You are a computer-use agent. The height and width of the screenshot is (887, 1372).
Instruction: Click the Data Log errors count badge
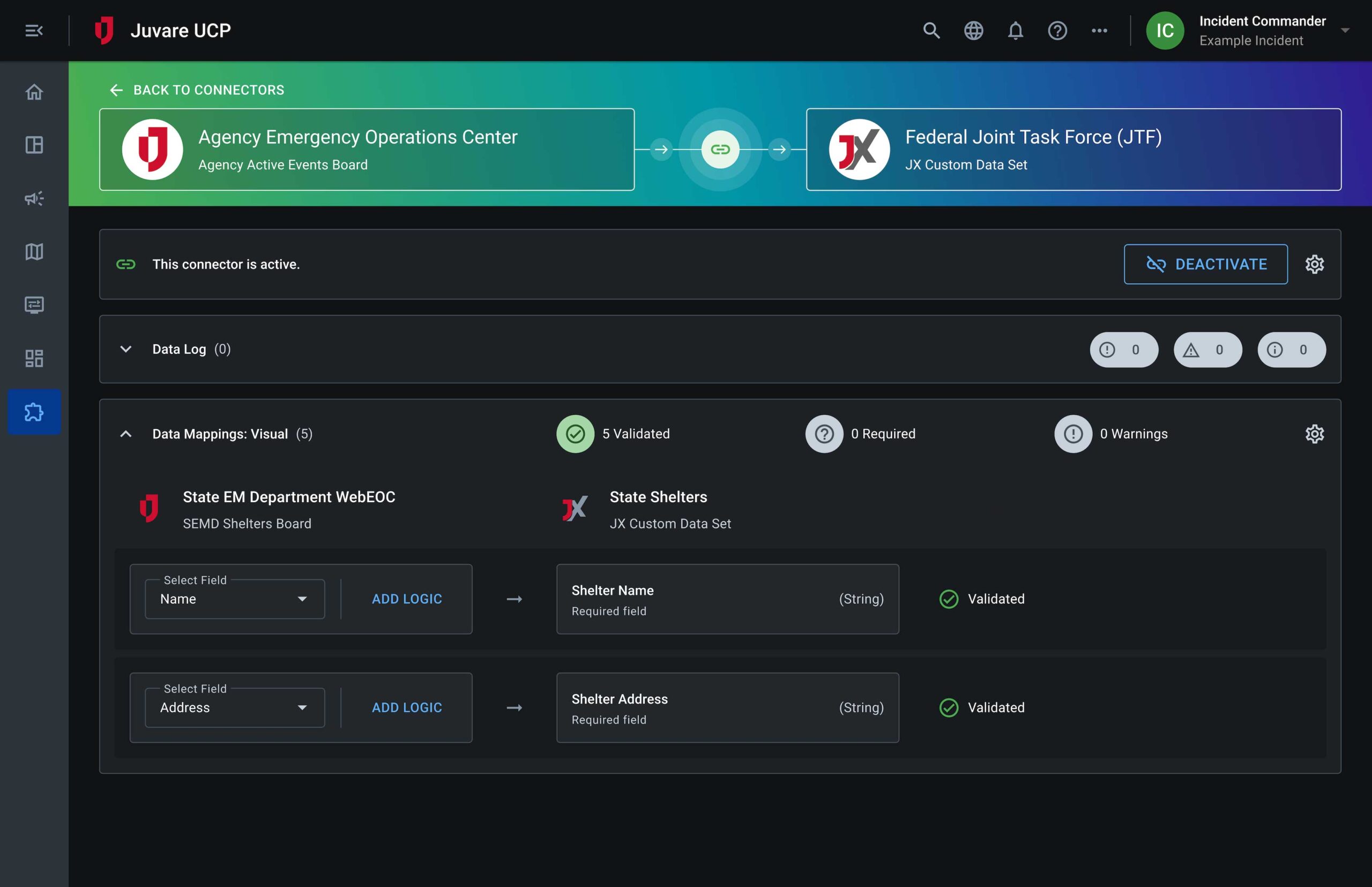[1124, 349]
